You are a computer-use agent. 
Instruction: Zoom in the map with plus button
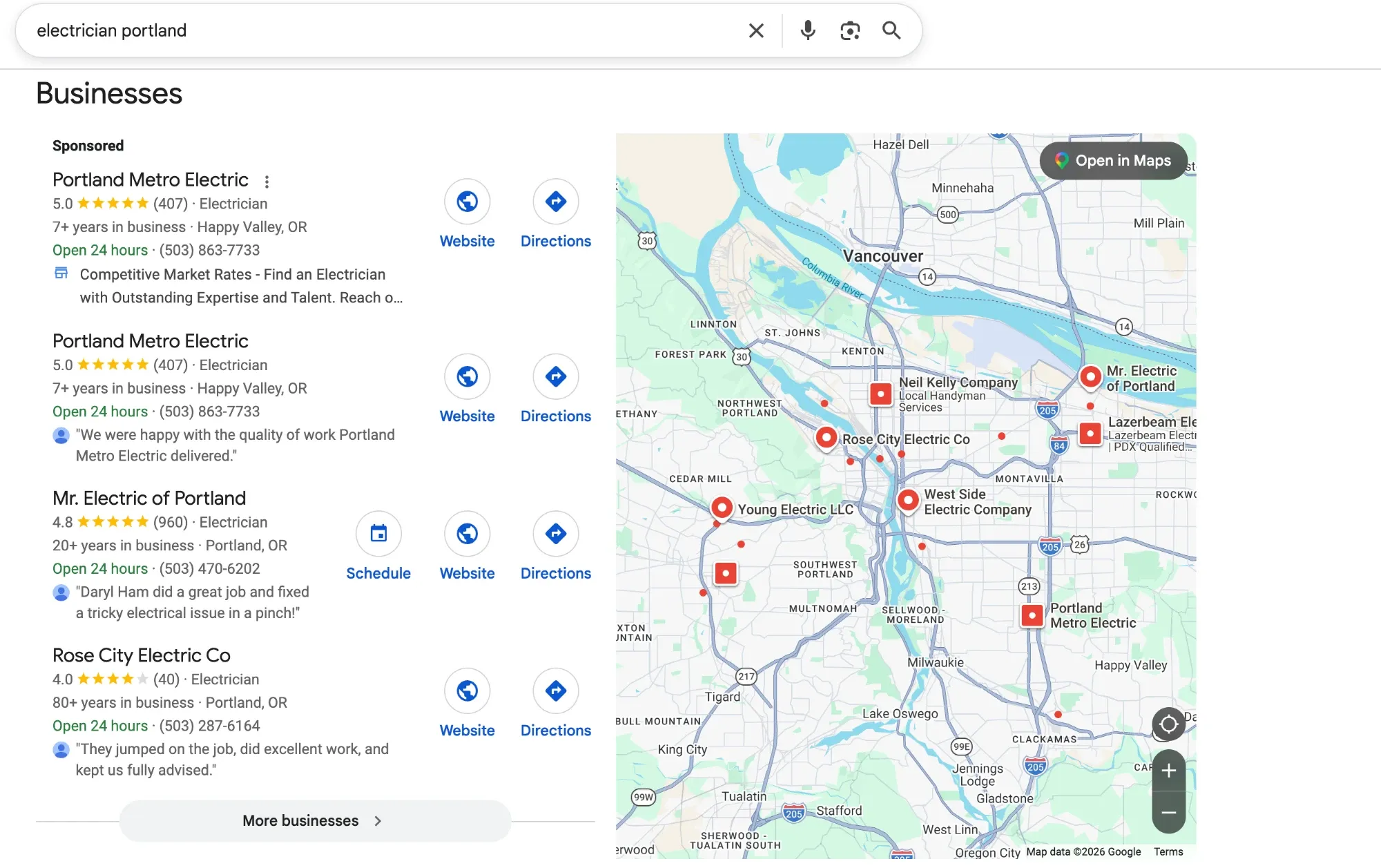(1168, 771)
